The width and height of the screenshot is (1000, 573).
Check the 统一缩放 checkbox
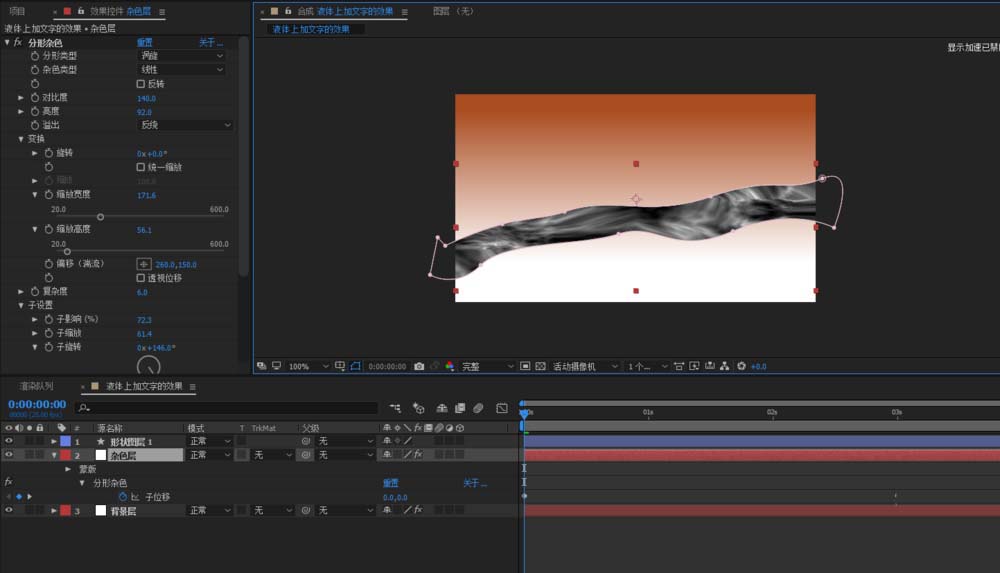140,167
